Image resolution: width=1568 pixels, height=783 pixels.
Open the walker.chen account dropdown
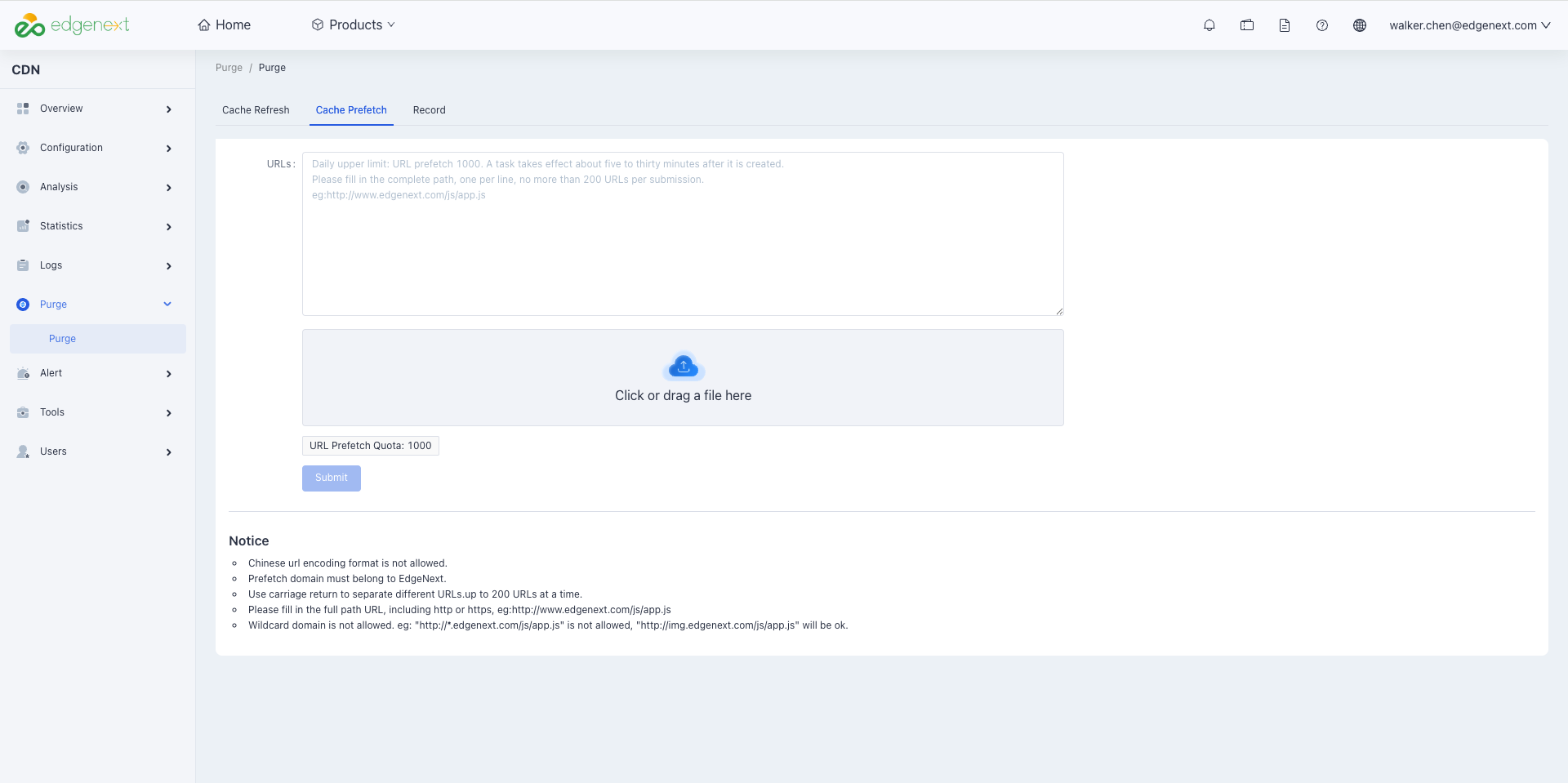coord(1470,25)
